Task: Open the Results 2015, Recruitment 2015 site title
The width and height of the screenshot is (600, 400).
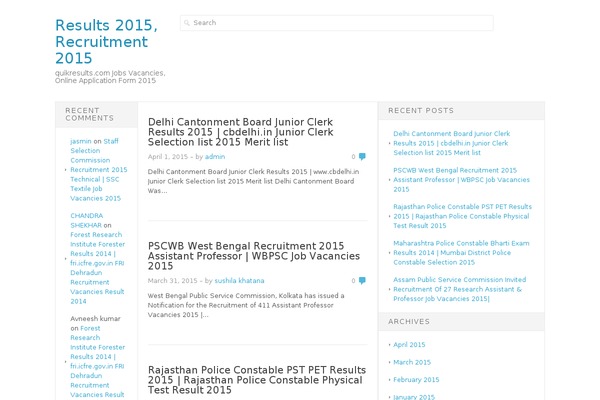Action: [106, 41]
